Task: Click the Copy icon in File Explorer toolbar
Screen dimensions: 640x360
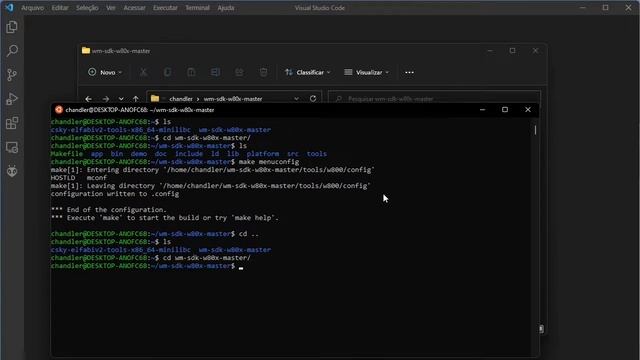Action: (x=167, y=72)
